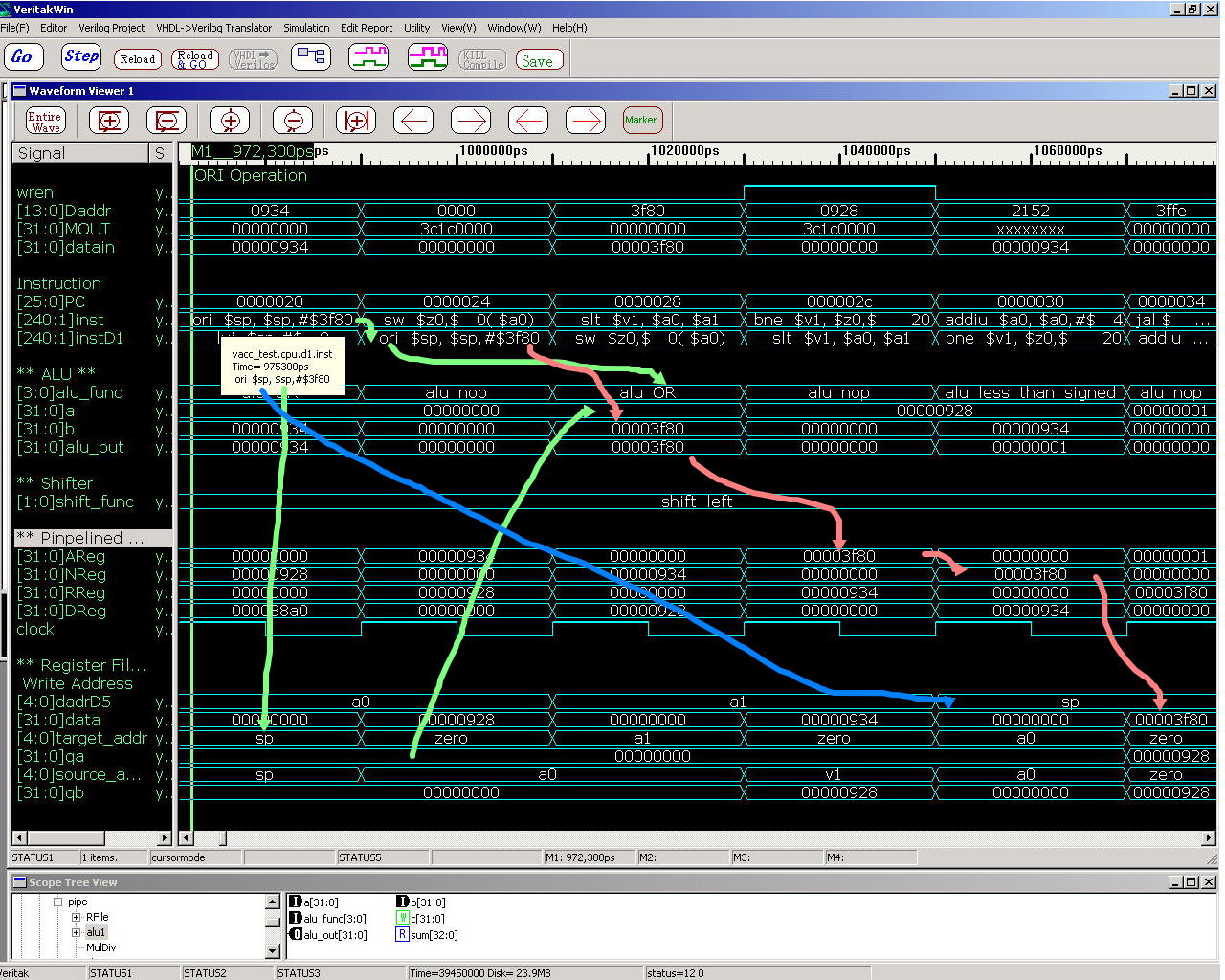Open the Simulation menu
This screenshot has width=1225, height=980.
click(x=306, y=28)
